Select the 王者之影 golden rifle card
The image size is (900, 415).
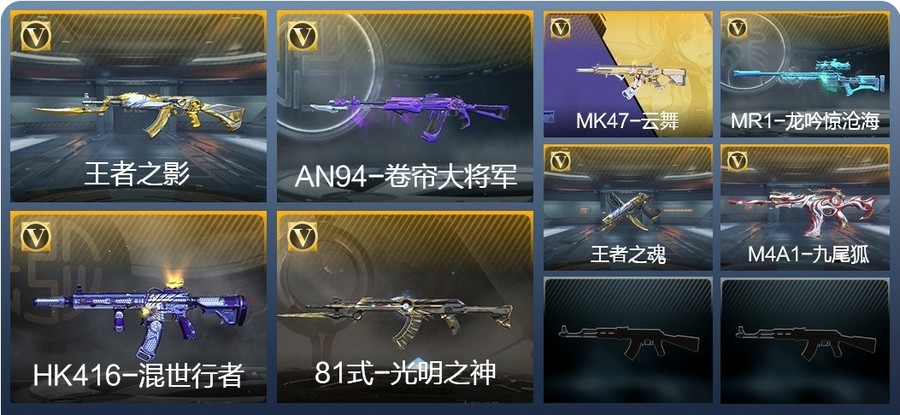pos(138,107)
